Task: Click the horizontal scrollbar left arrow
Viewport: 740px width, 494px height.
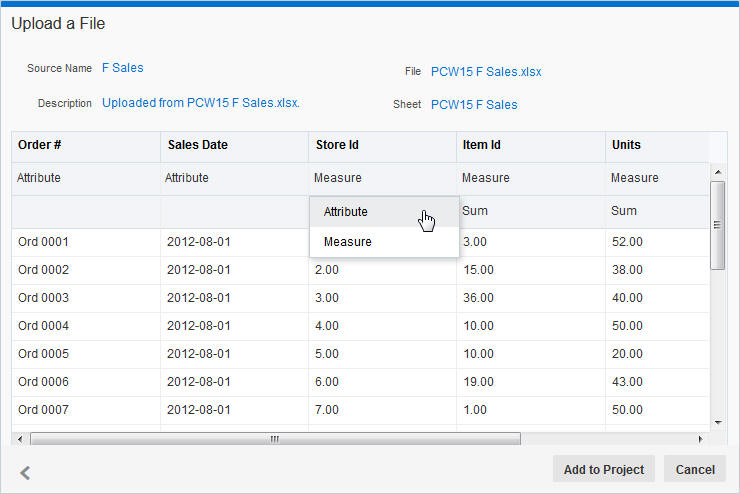Action: (x=20, y=439)
